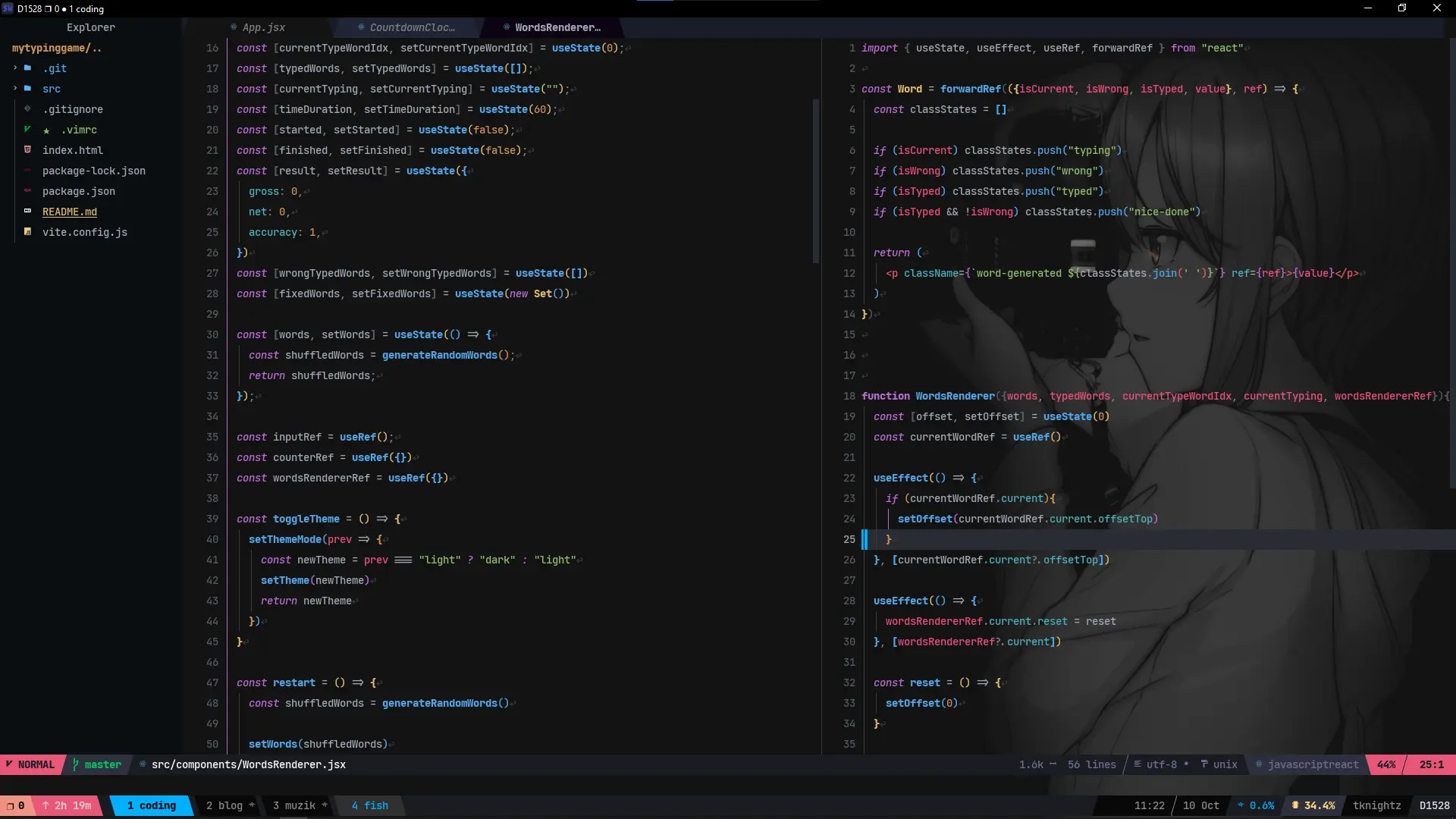Screen dimensions: 1456x819
Task: Click the JS icon next to vite.config.js
Action: pyautogui.click(x=27, y=232)
